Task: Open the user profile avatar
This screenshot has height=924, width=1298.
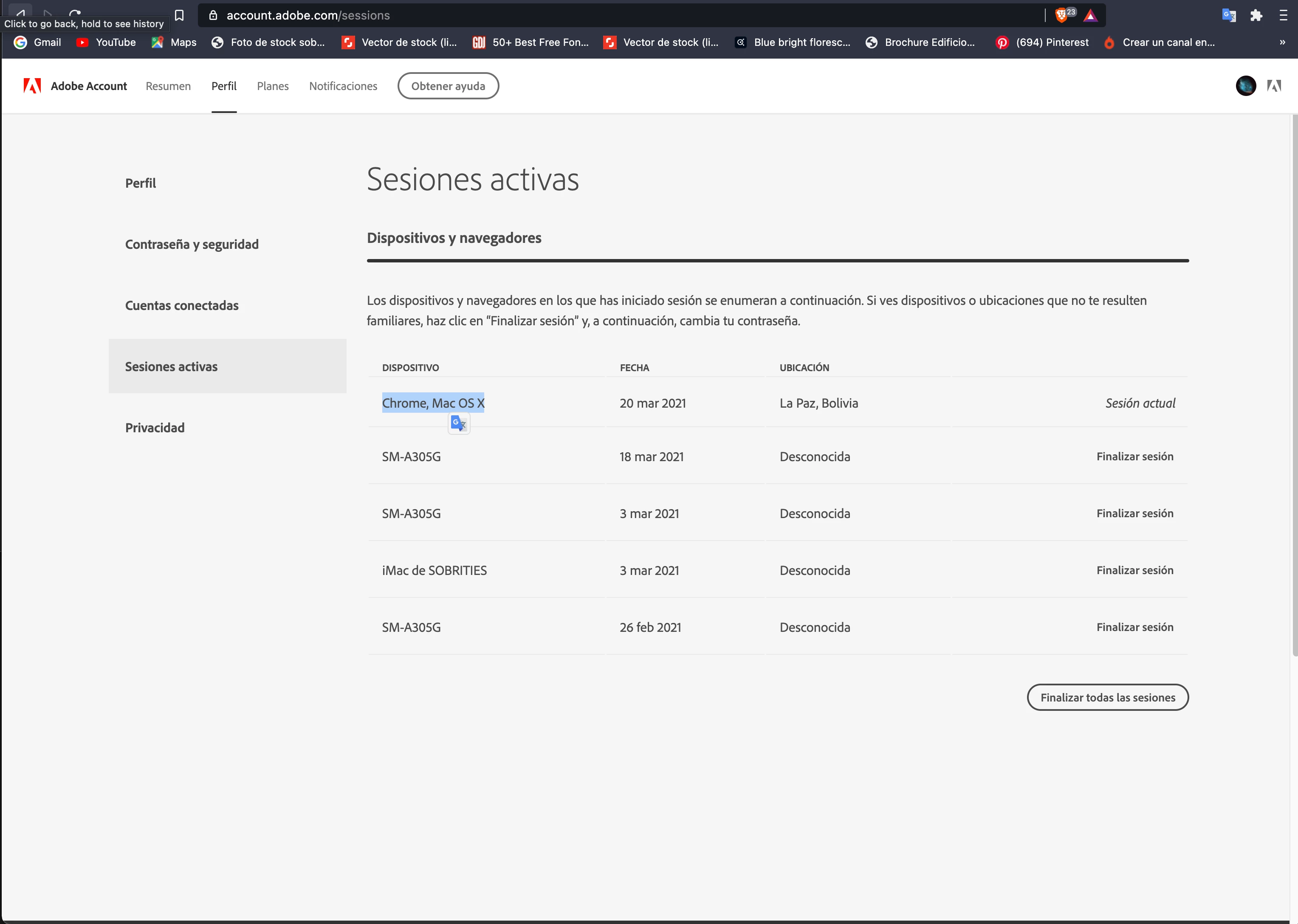Action: click(x=1246, y=86)
